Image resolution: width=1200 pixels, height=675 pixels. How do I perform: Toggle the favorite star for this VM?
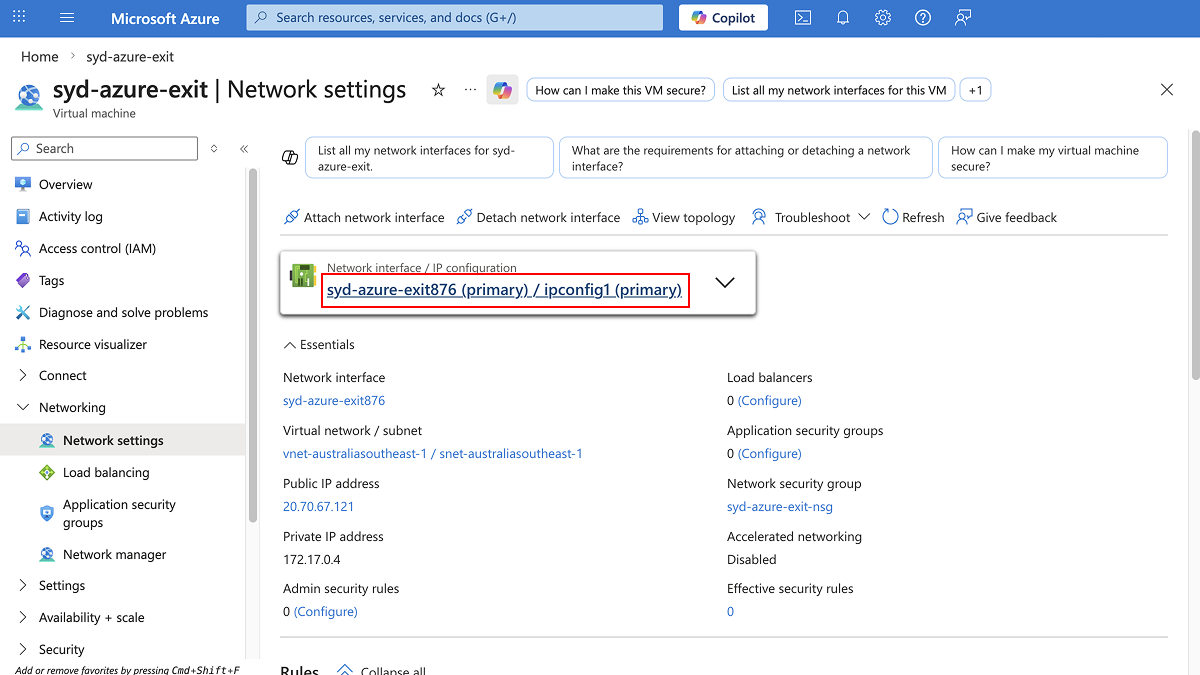tap(437, 89)
